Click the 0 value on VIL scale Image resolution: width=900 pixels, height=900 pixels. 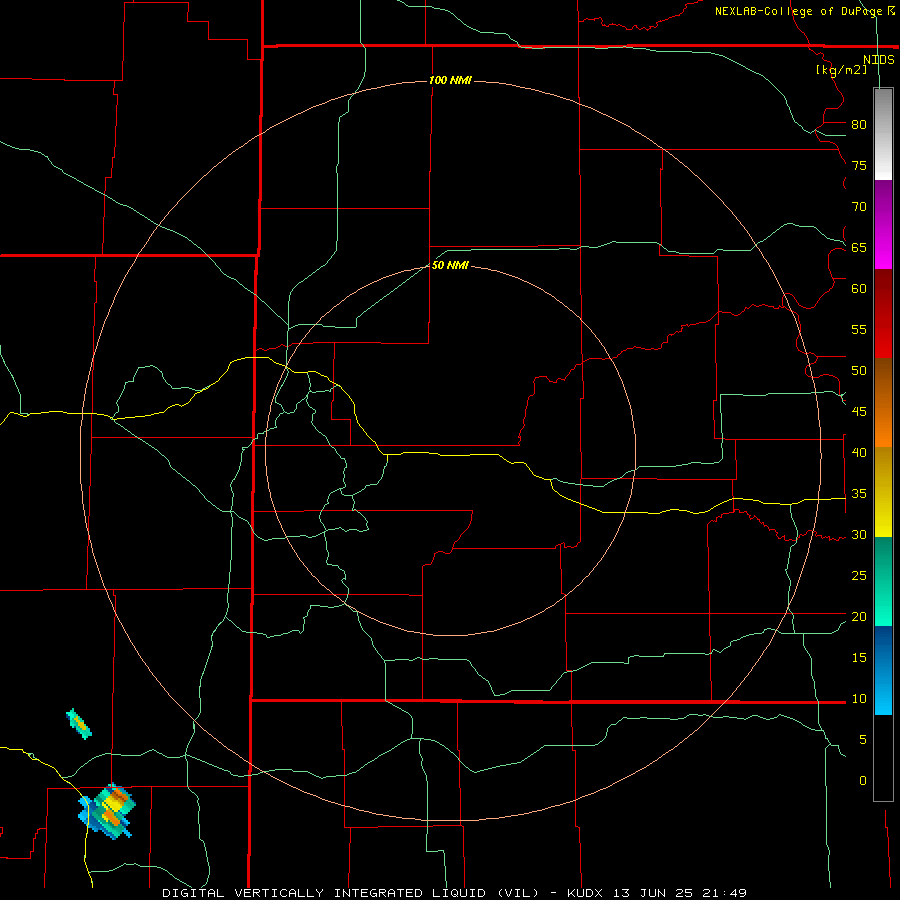coord(863,781)
